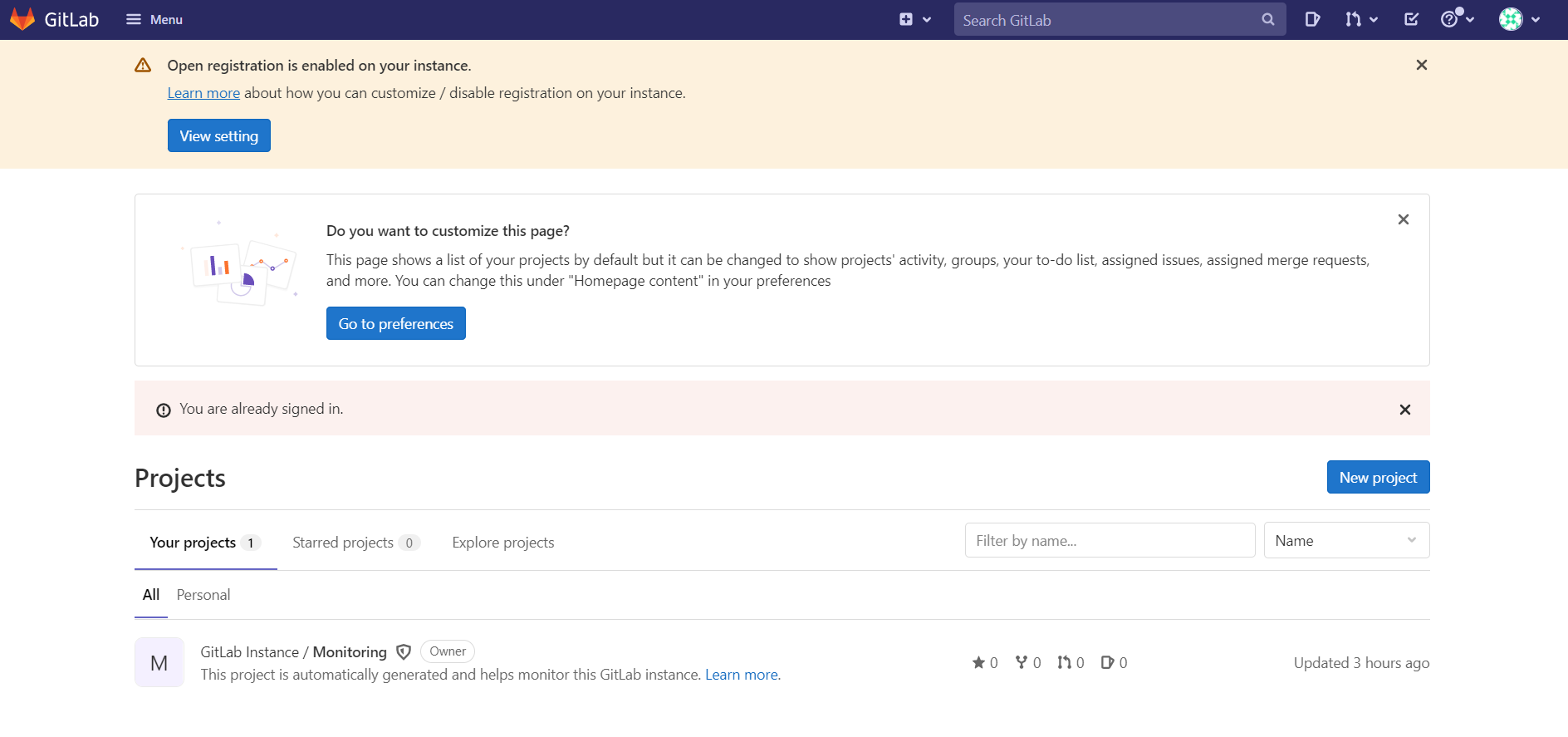Click the search magnifier icon
1568x737 pixels.
(1267, 19)
